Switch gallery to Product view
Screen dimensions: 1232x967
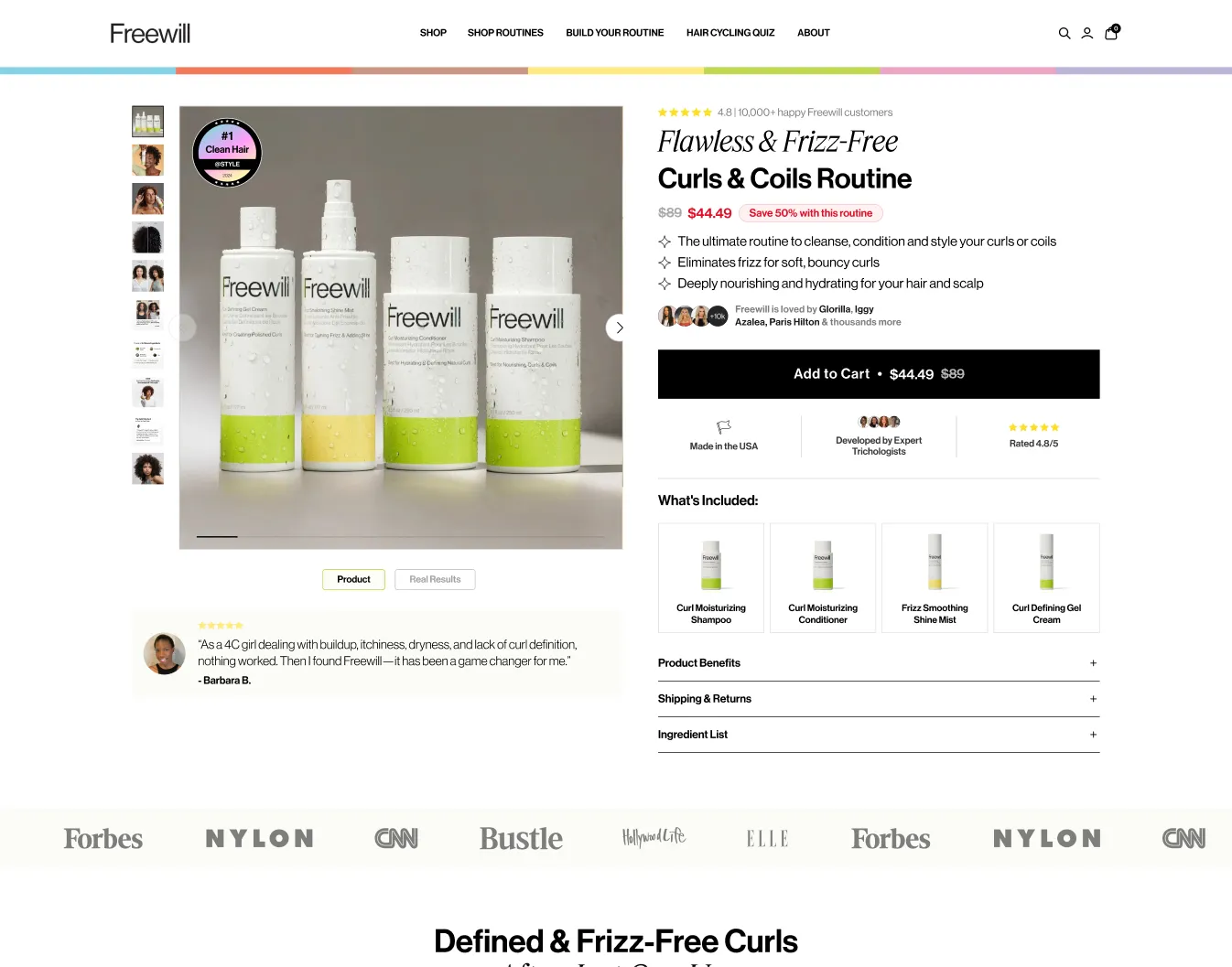353,579
